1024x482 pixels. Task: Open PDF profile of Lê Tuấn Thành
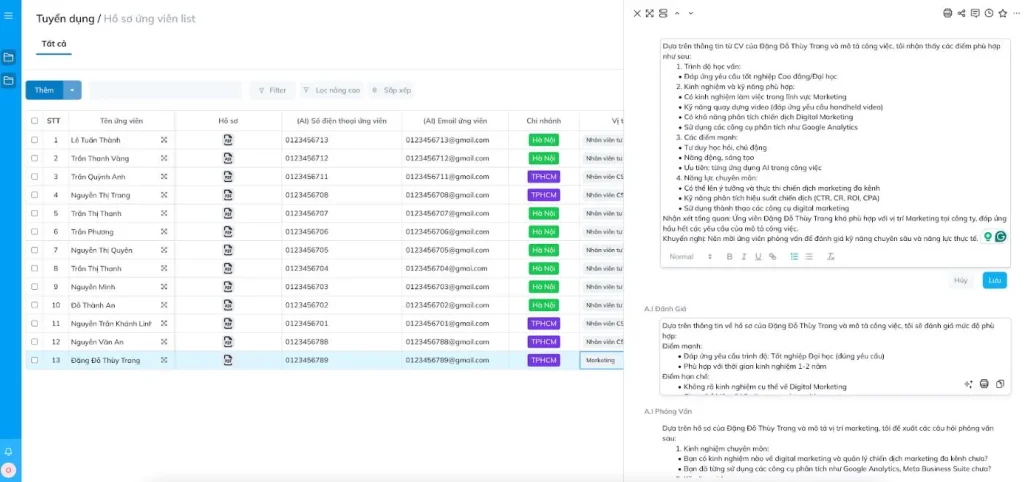click(x=228, y=140)
